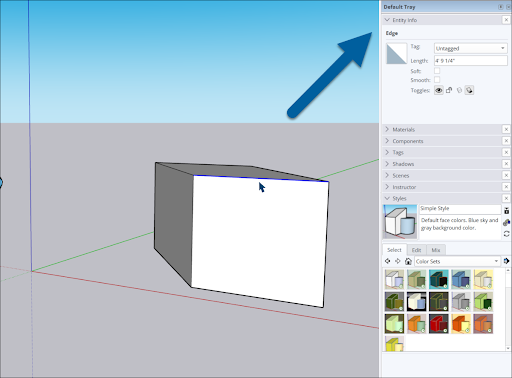Click the Simple Style name field
The width and height of the screenshot is (512, 378).
460,209
